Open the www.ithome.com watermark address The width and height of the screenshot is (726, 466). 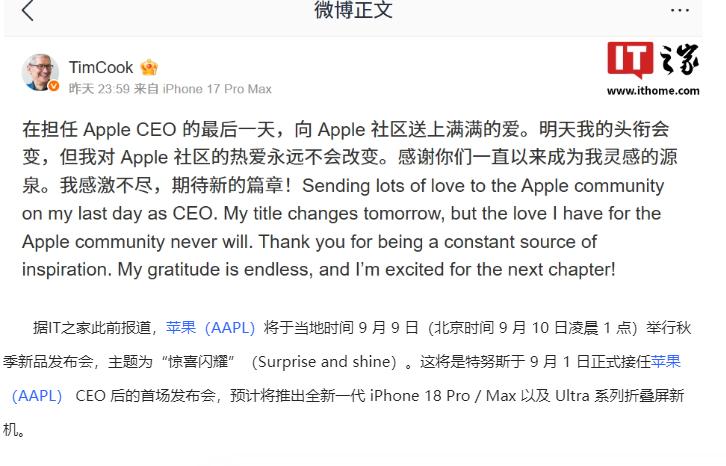653,91
